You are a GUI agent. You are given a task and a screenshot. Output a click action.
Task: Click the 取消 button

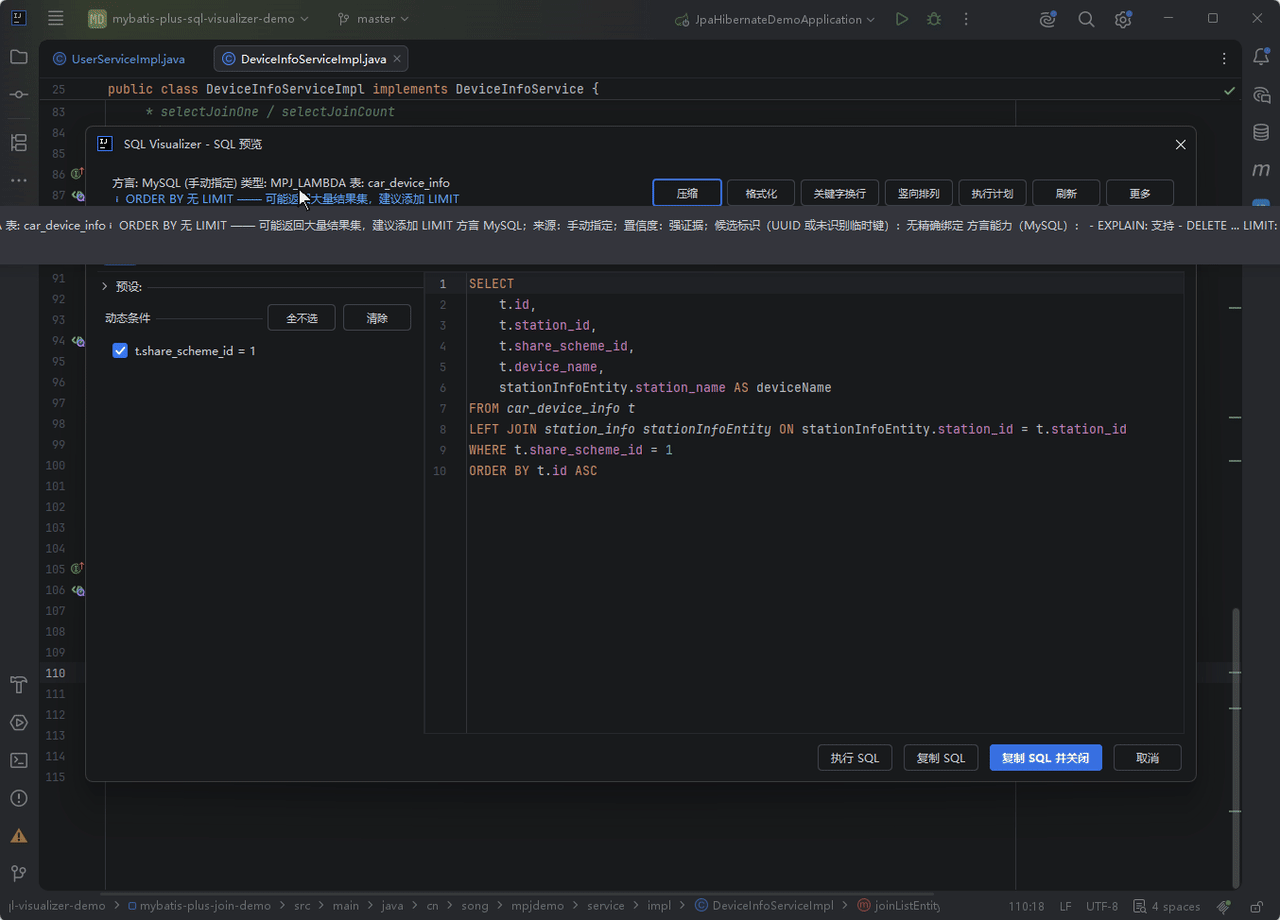point(1147,758)
